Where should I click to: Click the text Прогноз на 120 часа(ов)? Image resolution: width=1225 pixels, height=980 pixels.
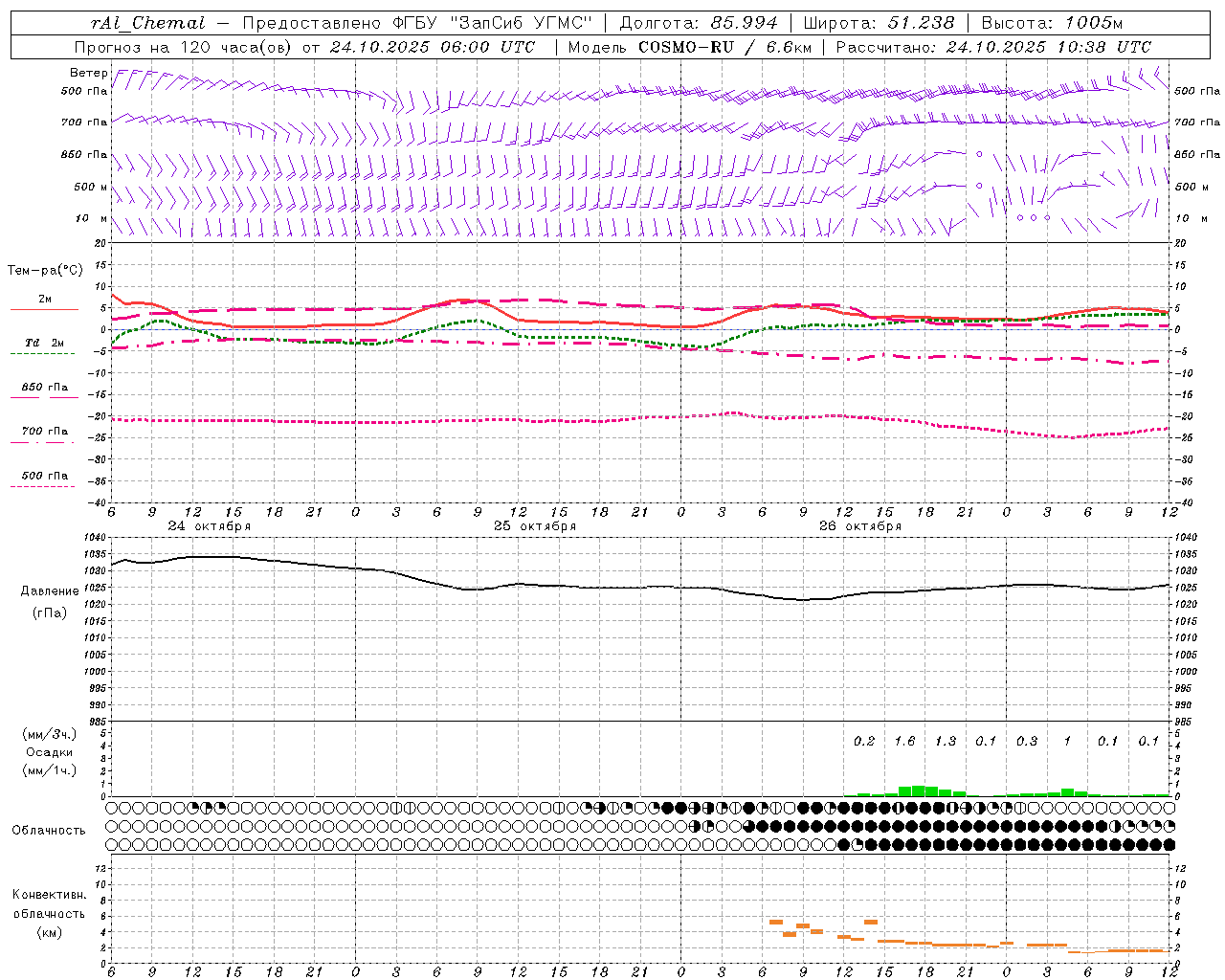click(x=184, y=47)
